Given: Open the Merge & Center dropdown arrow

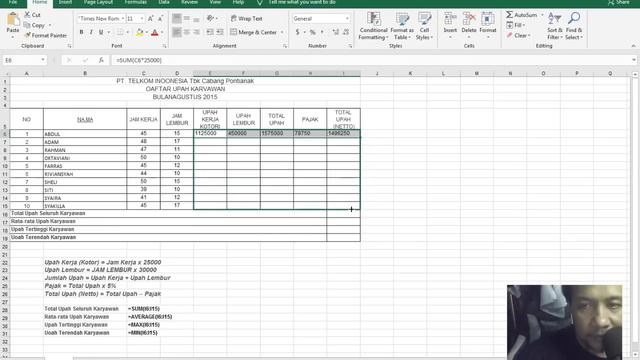Looking at the screenshot, I should pyautogui.click(x=282, y=32).
